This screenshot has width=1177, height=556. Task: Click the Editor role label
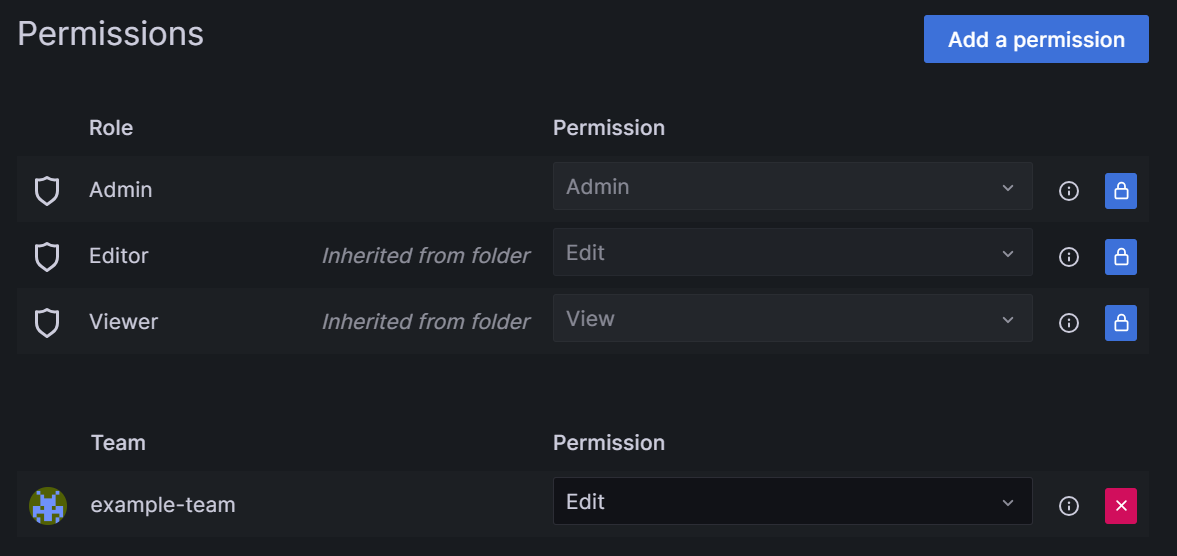coord(119,256)
